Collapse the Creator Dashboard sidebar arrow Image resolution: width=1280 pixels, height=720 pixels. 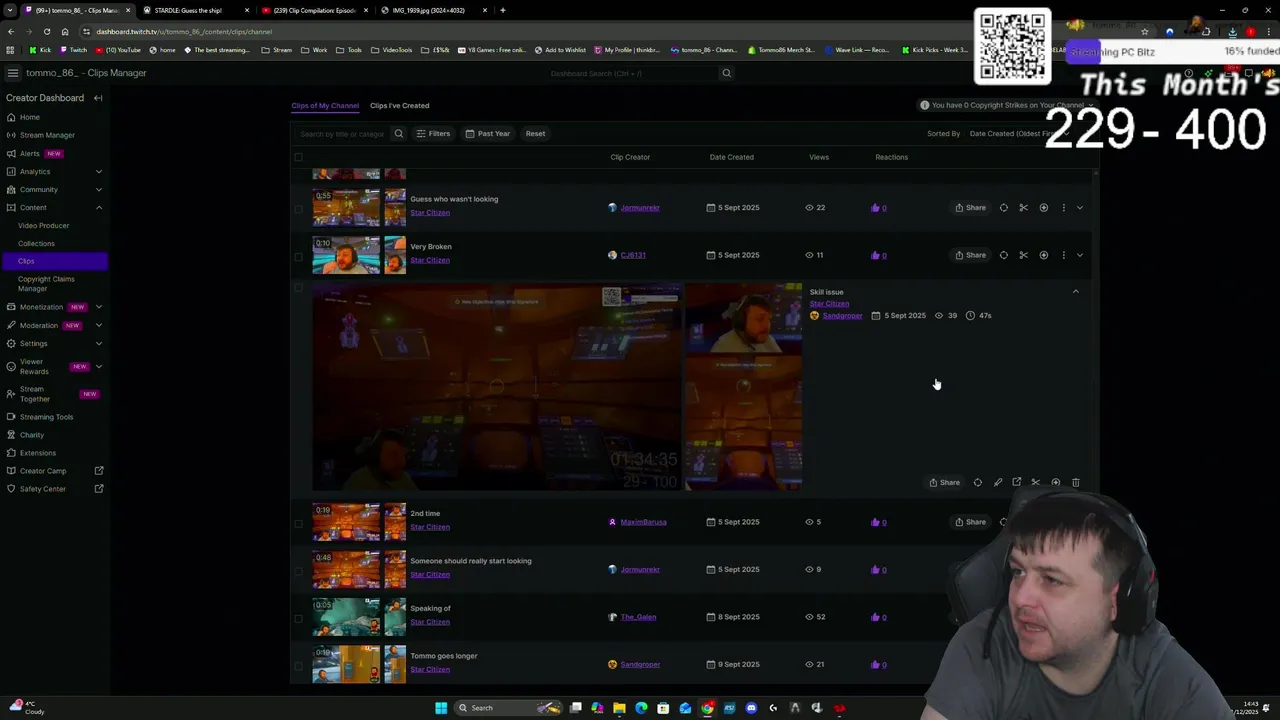tap(98, 98)
